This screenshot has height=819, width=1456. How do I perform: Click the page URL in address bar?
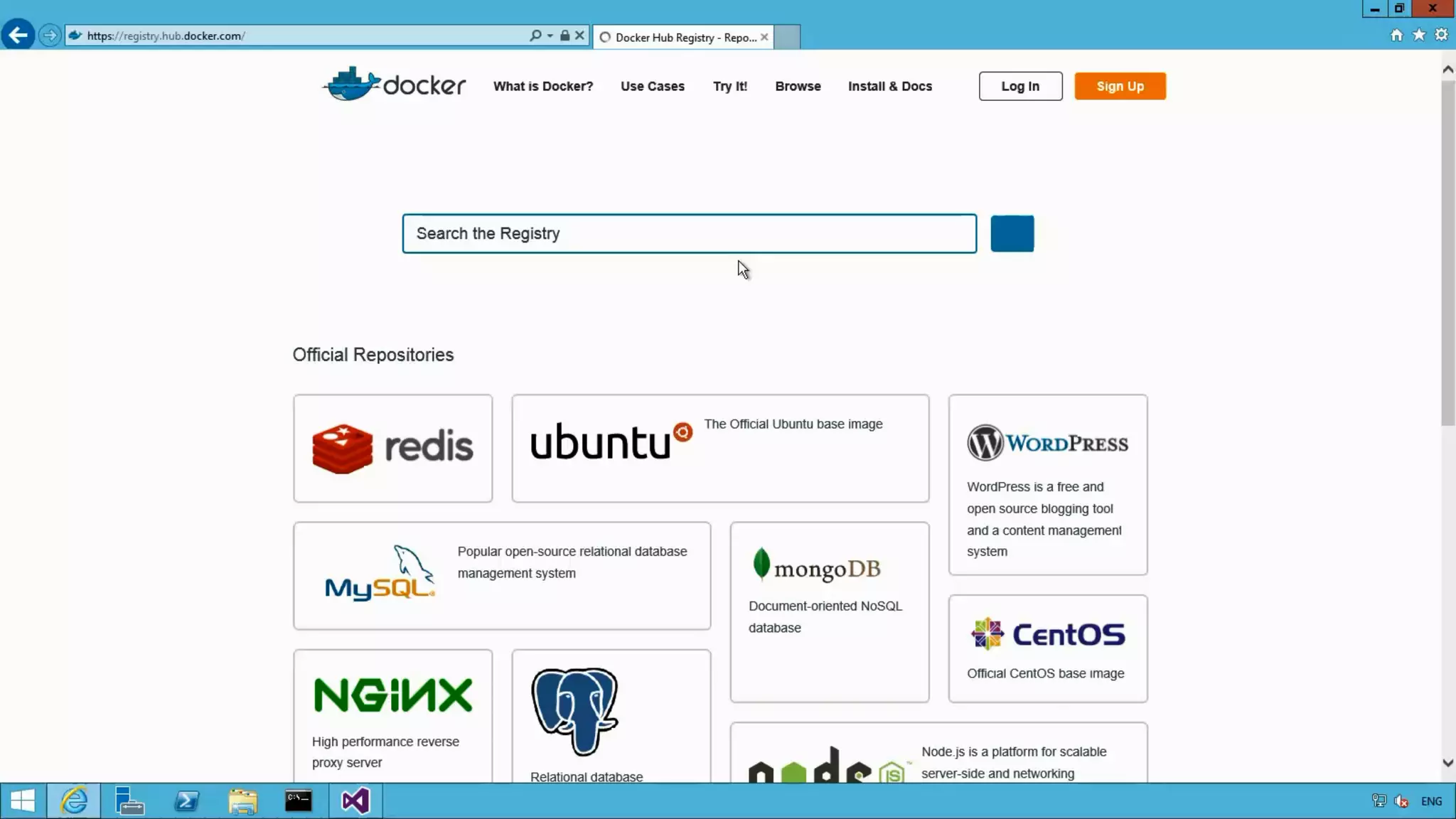tap(166, 36)
